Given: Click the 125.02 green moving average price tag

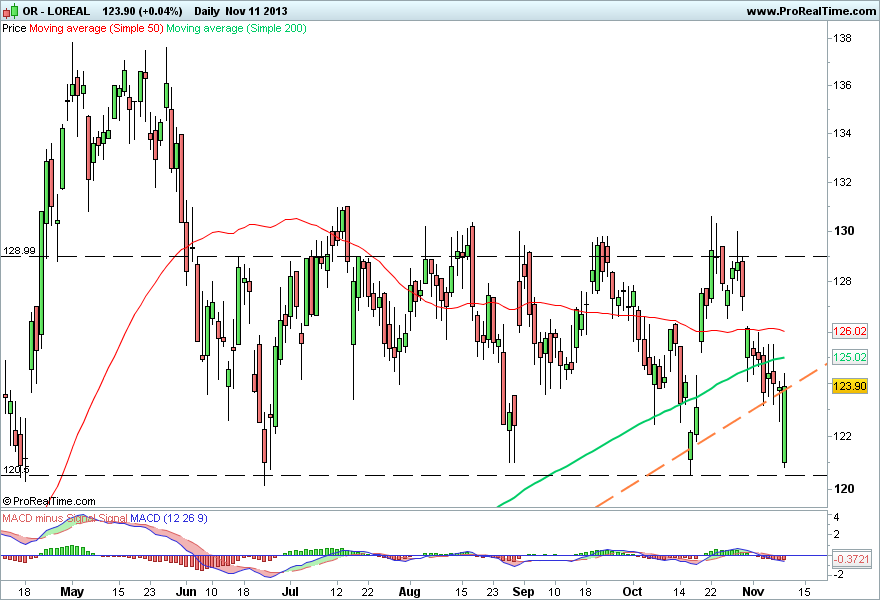Looking at the screenshot, I should point(850,357).
